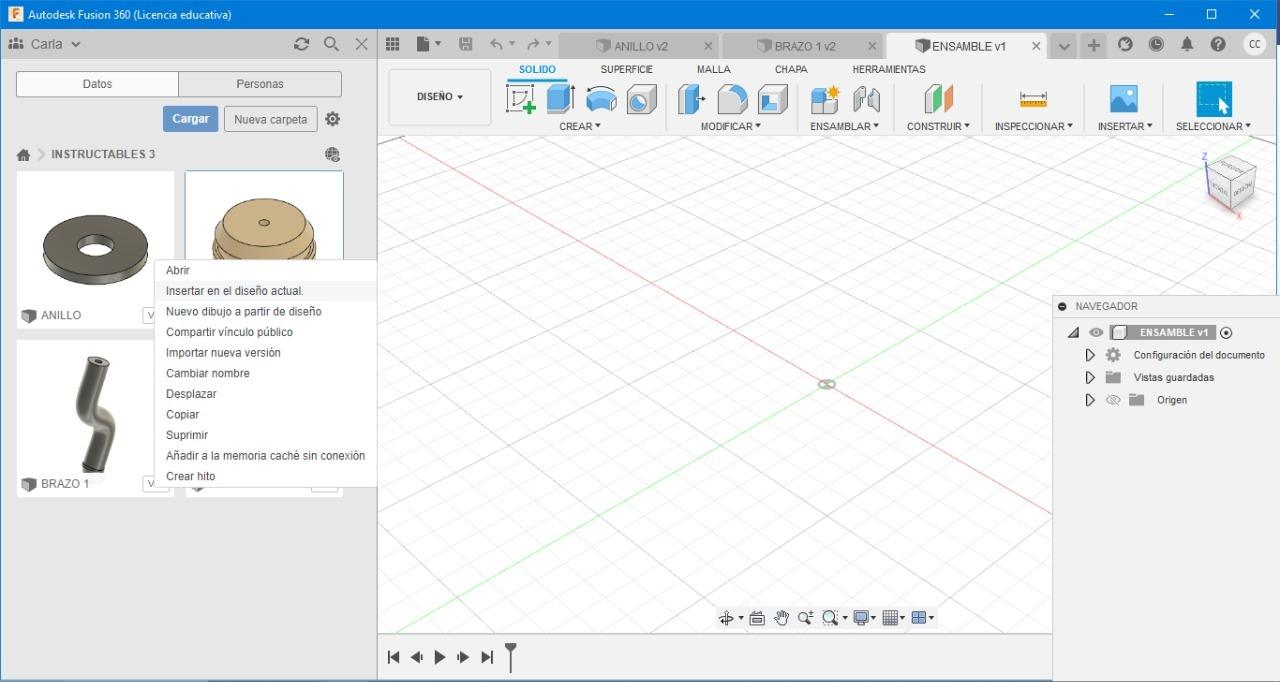This screenshot has height=682, width=1280.
Task: Close the ANILLO v2 tab
Action: coord(709,46)
